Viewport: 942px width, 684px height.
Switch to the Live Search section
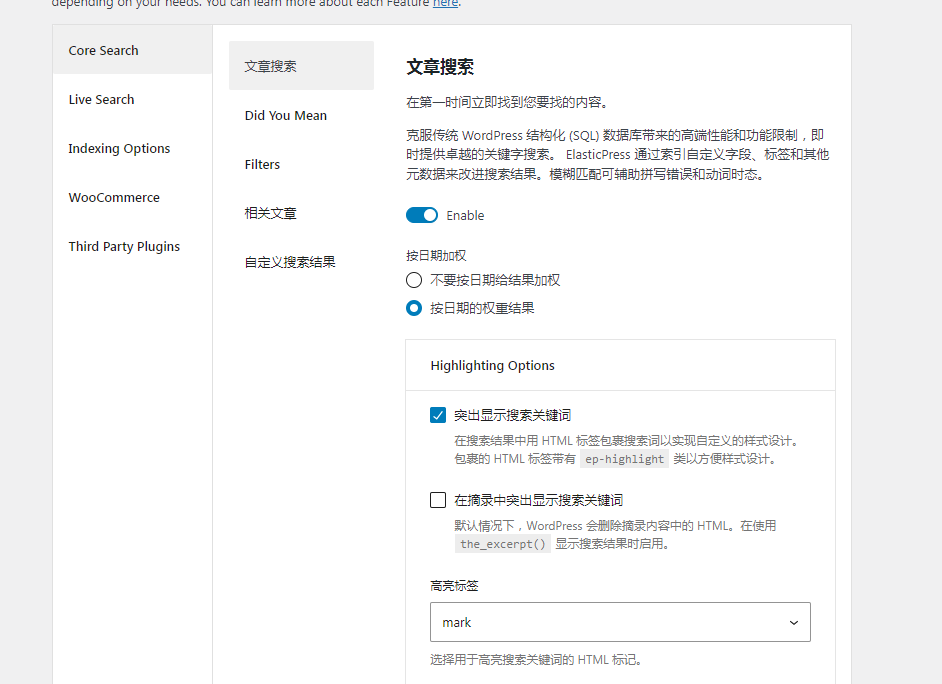103,99
